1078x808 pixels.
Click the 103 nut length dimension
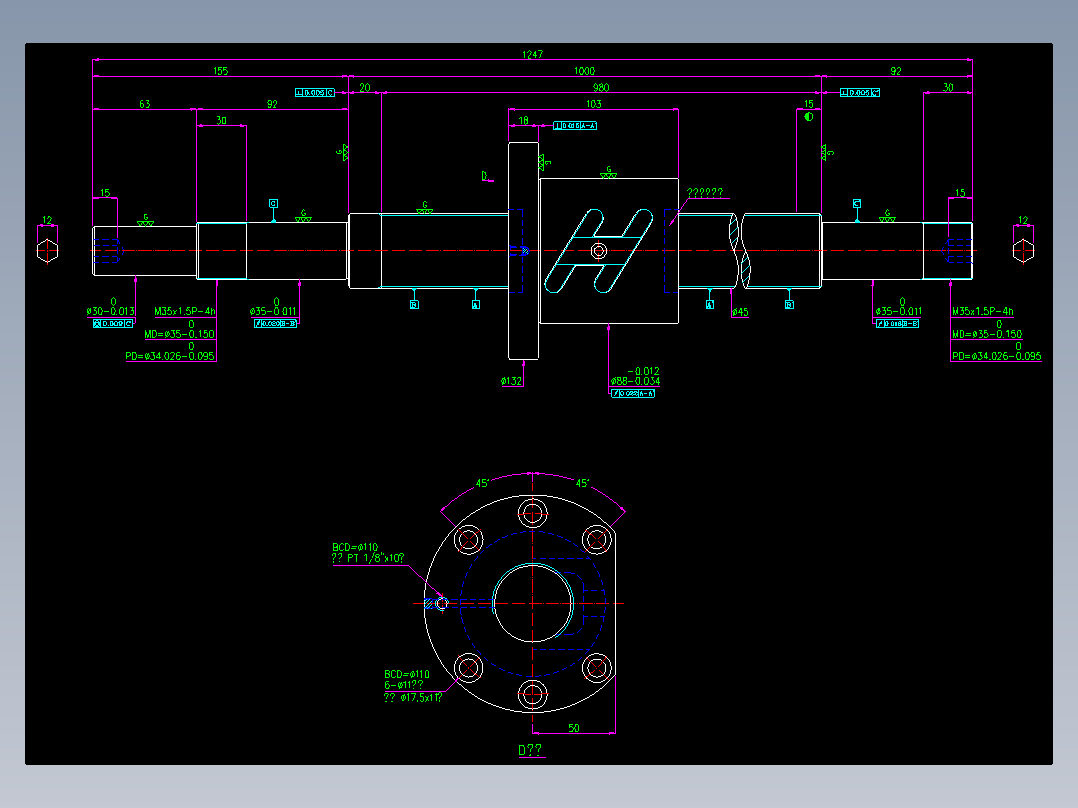click(593, 104)
